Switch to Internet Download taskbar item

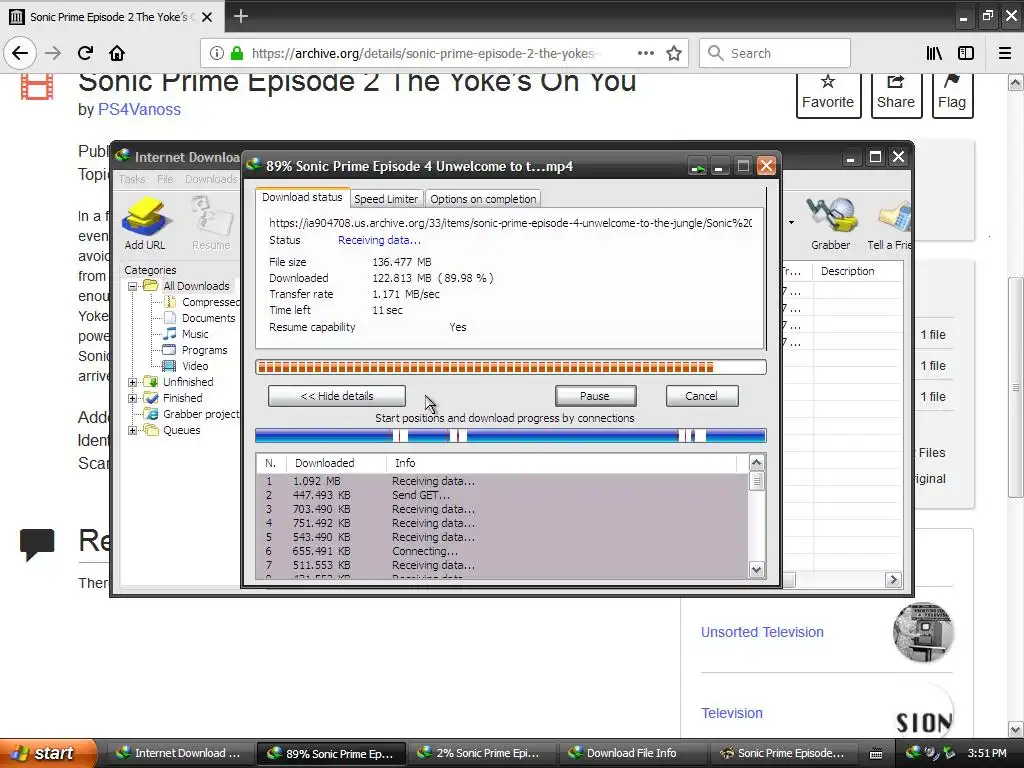click(x=178, y=753)
